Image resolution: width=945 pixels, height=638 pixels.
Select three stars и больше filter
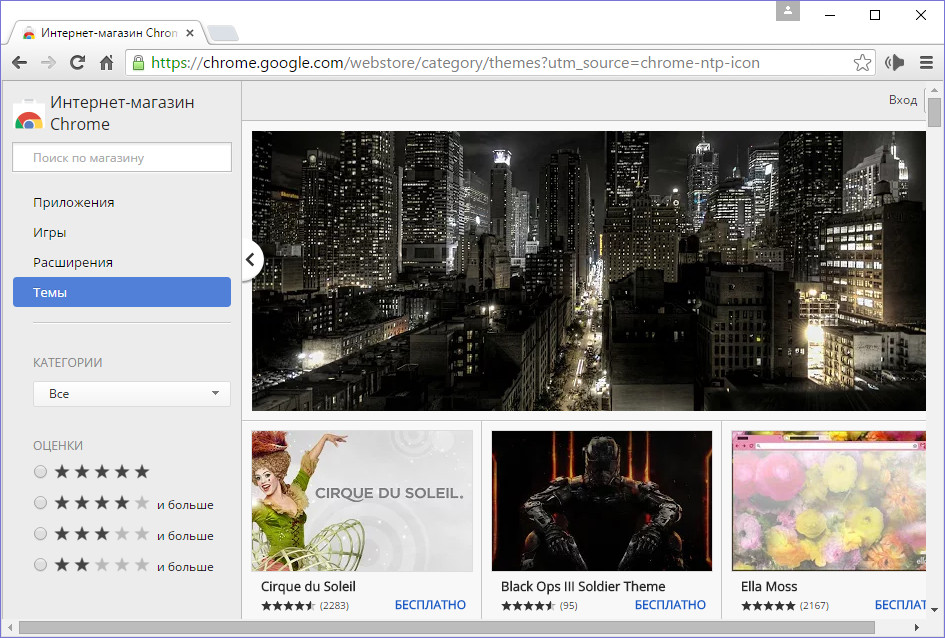(x=40, y=534)
